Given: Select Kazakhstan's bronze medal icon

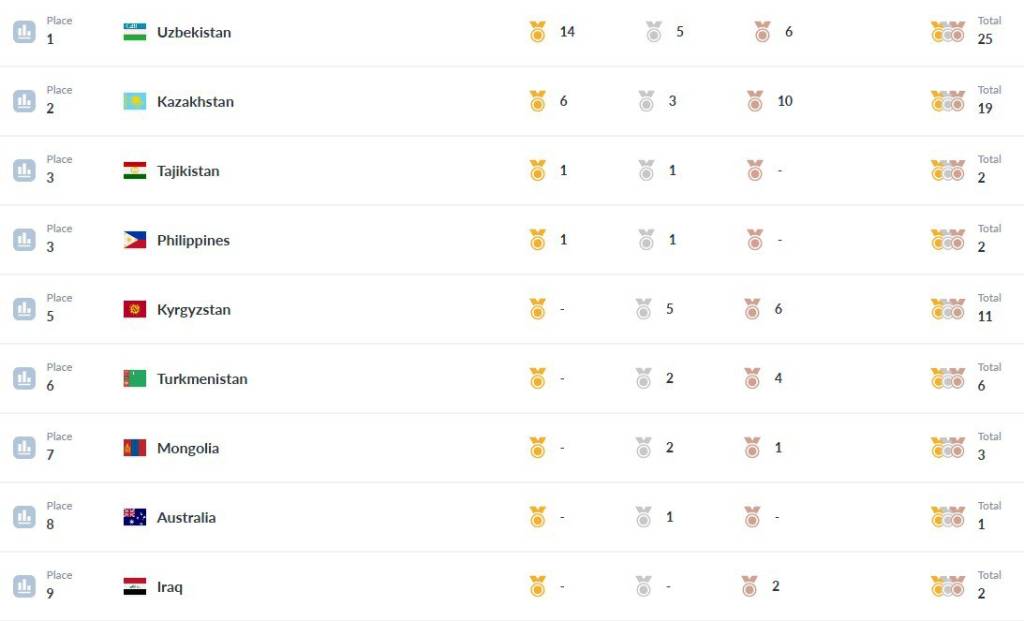Looking at the screenshot, I should tap(755, 101).
